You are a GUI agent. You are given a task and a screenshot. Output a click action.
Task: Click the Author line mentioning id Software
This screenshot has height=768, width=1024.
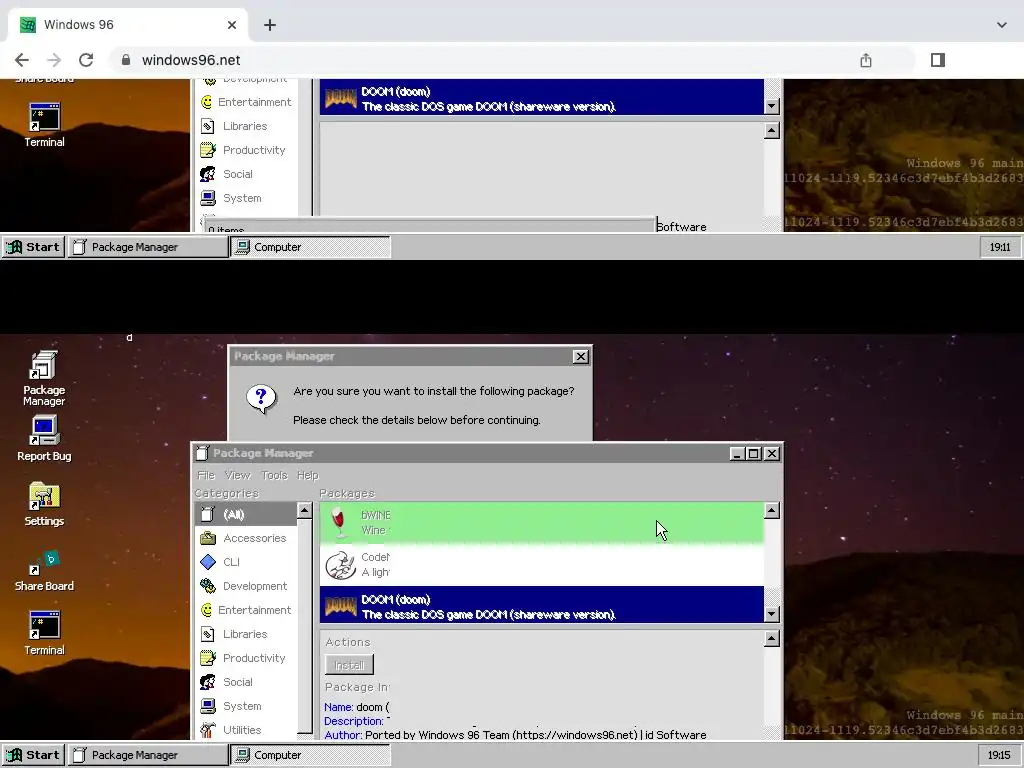(515, 735)
